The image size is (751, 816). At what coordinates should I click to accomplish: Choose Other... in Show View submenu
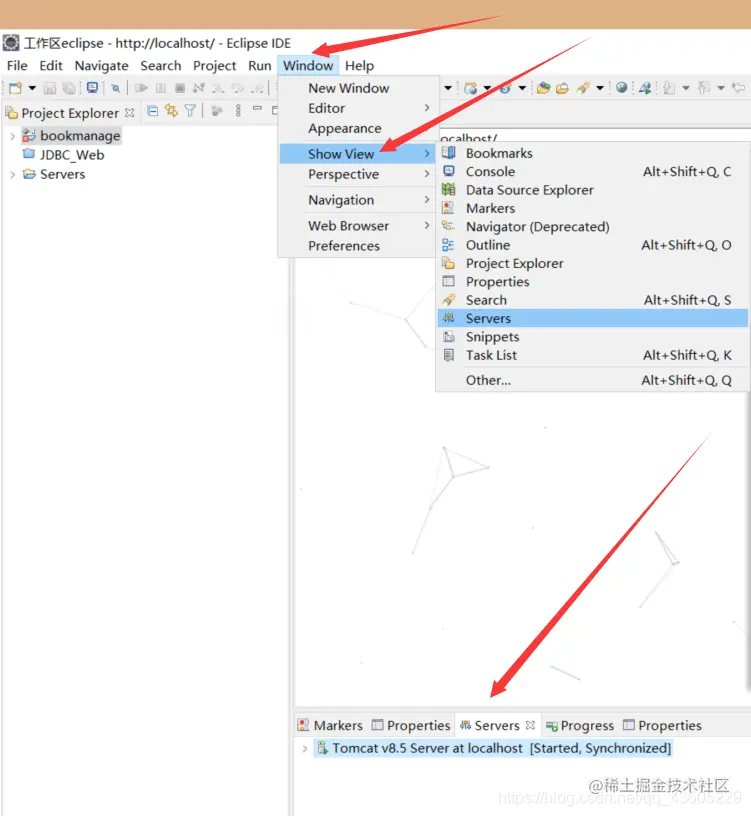point(593,380)
